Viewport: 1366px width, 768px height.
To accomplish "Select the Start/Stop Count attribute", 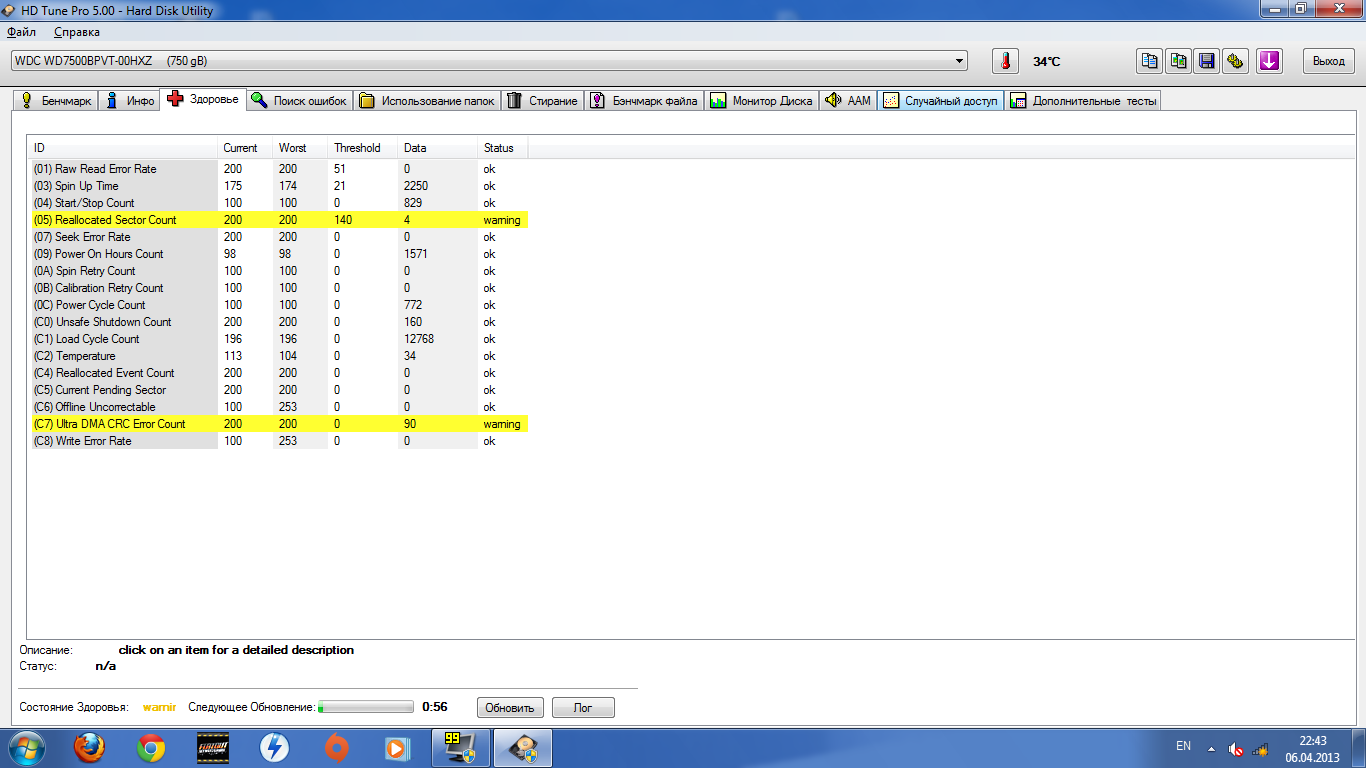I will coord(279,203).
